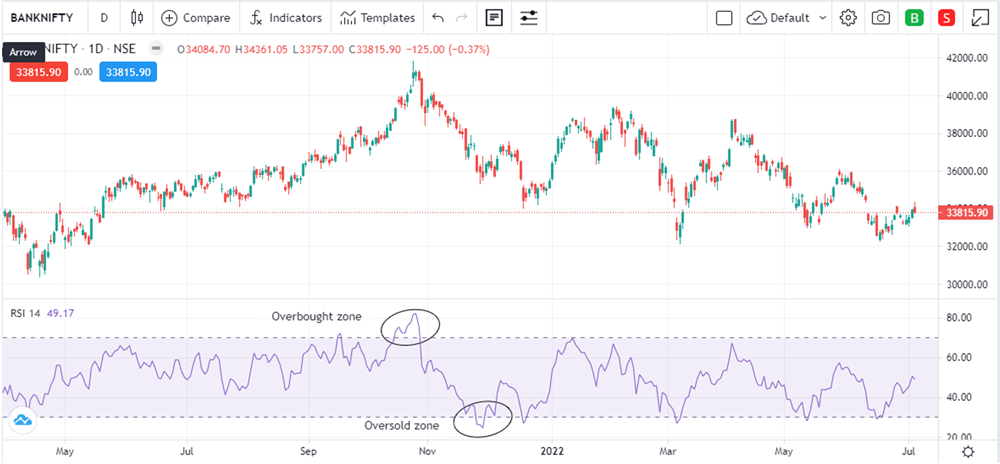The height and width of the screenshot is (464, 1000).
Task: Open the candlestick chart style selector
Action: [136, 18]
